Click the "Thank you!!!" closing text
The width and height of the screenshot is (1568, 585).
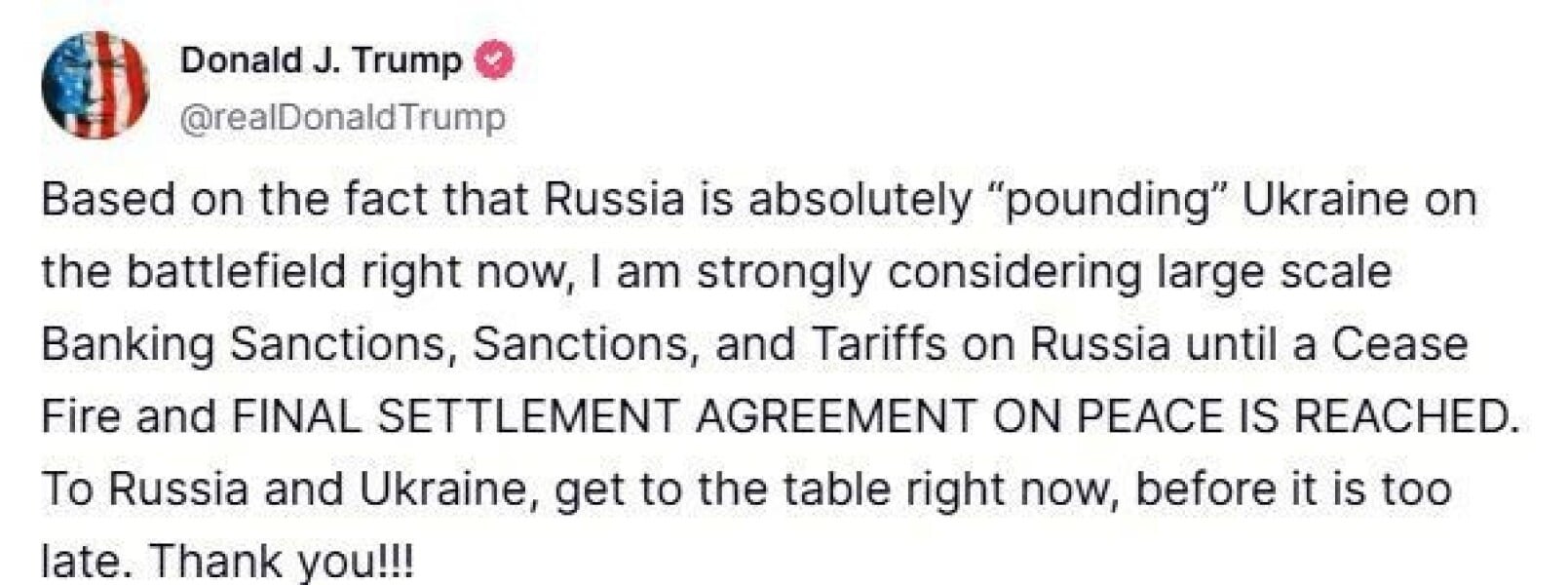pyautogui.click(x=283, y=561)
